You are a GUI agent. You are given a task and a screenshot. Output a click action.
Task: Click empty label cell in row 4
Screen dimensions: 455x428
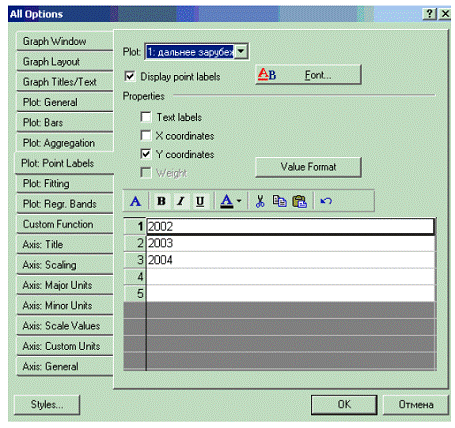(290, 277)
